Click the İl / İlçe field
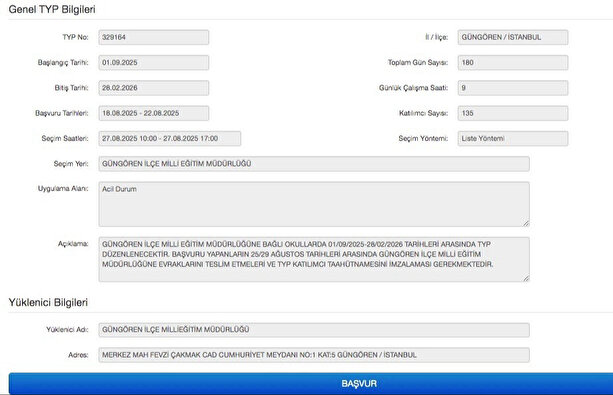This screenshot has height=395, width=613. 513,37
